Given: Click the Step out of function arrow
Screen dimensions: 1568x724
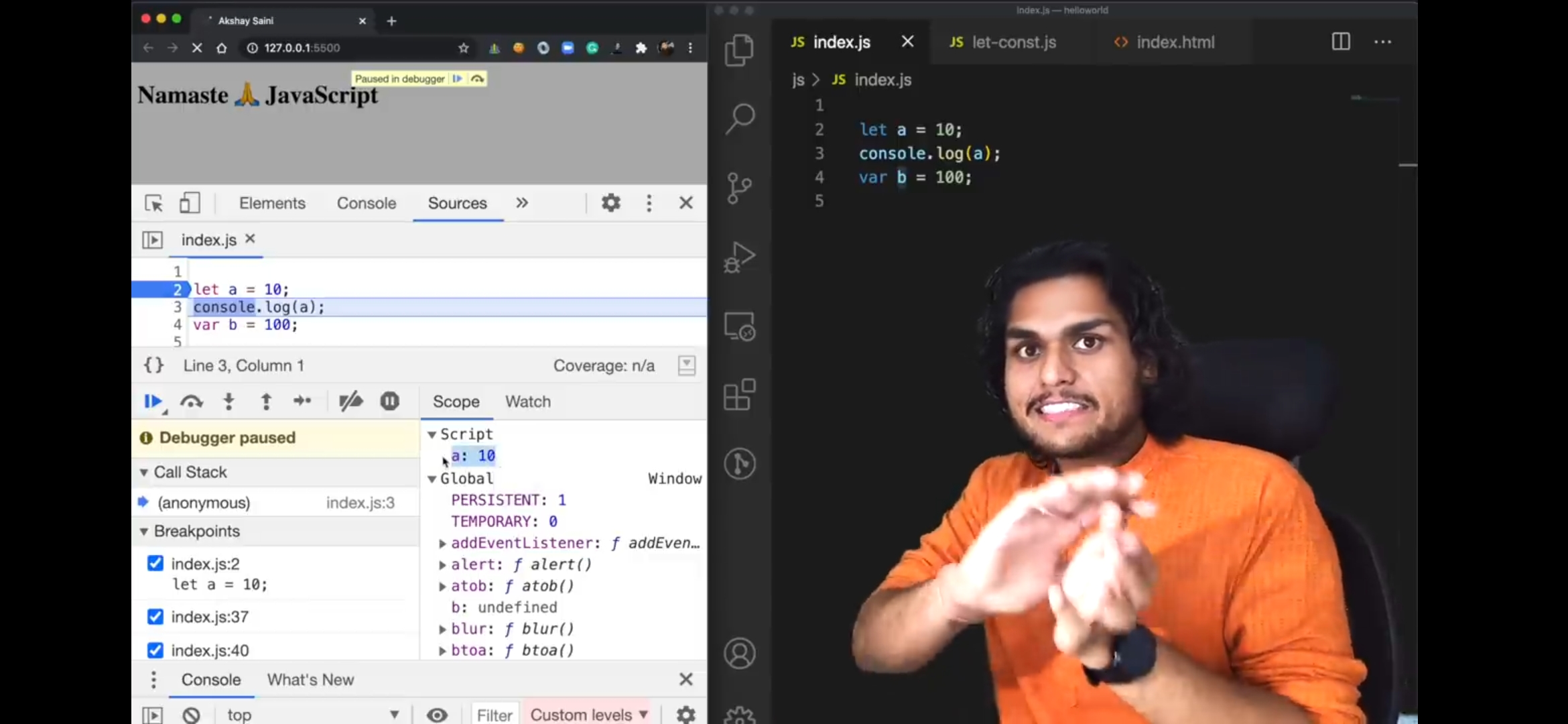Looking at the screenshot, I should click(x=266, y=402).
